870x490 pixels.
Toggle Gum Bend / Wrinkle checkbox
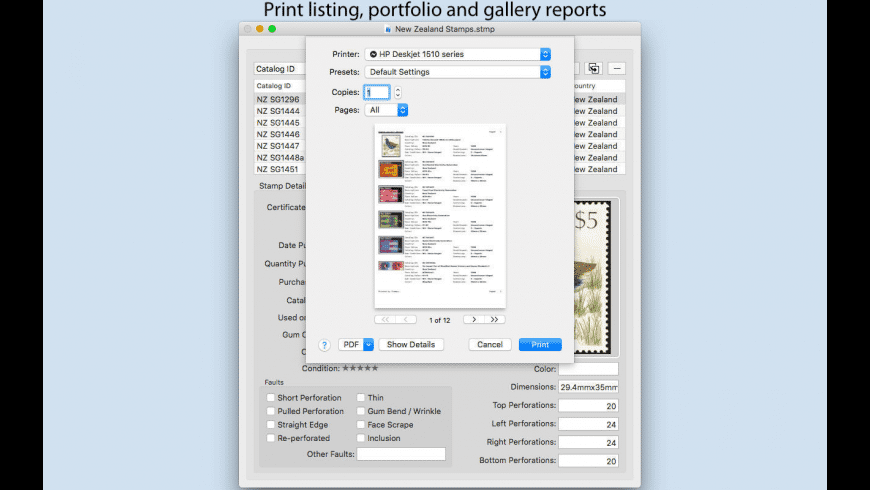361,411
